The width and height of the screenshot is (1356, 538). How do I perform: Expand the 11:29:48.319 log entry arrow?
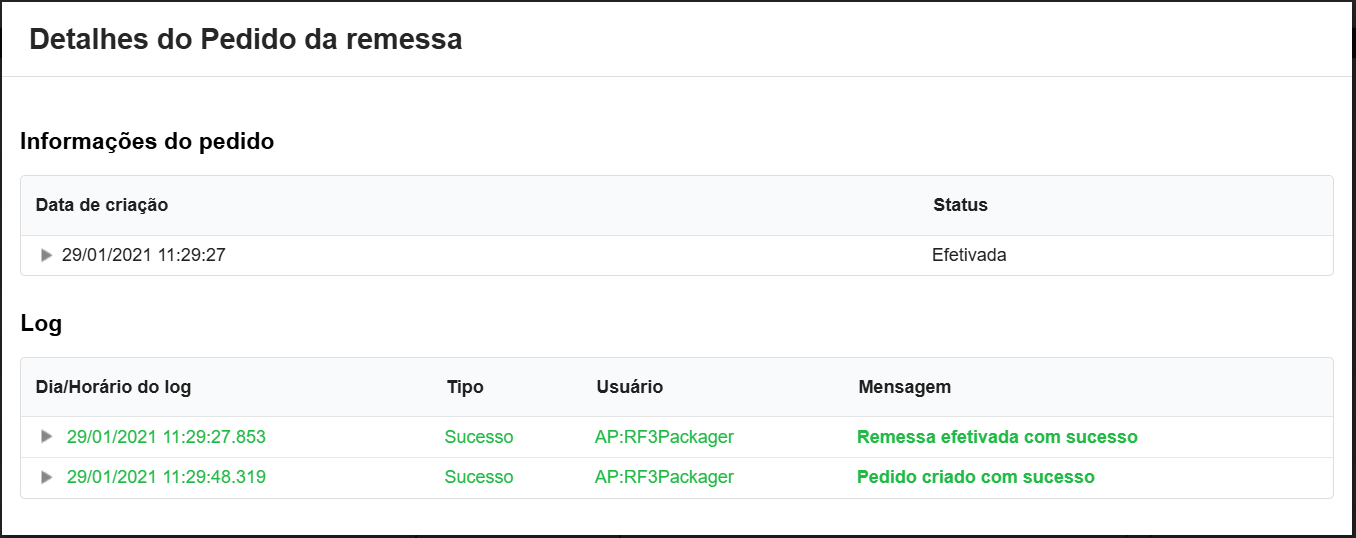tap(46, 477)
